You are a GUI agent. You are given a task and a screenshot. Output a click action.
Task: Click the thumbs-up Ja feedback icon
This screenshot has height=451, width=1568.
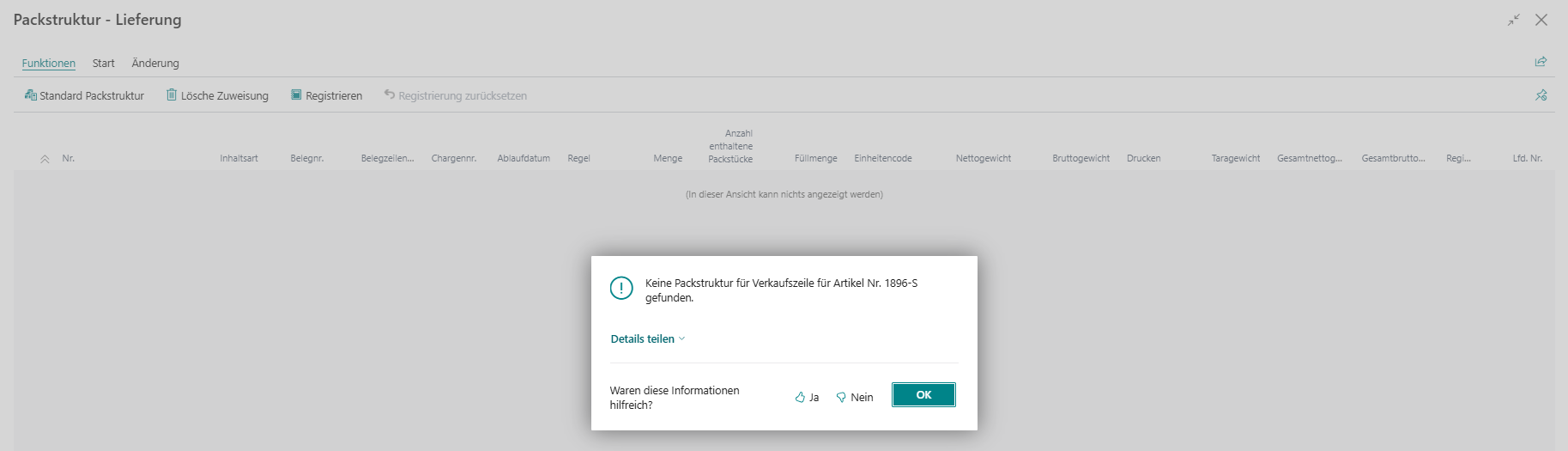(x=800, y=397)
